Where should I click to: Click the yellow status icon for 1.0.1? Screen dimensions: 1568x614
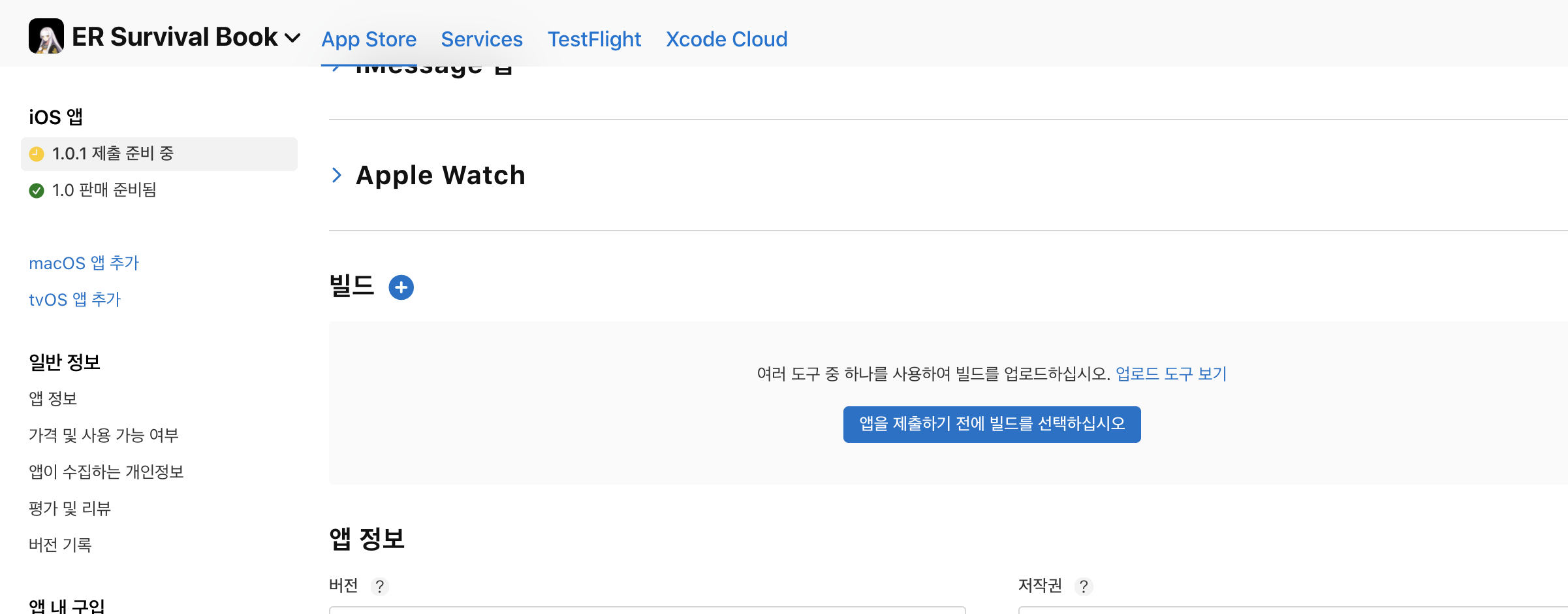[37, 154]
